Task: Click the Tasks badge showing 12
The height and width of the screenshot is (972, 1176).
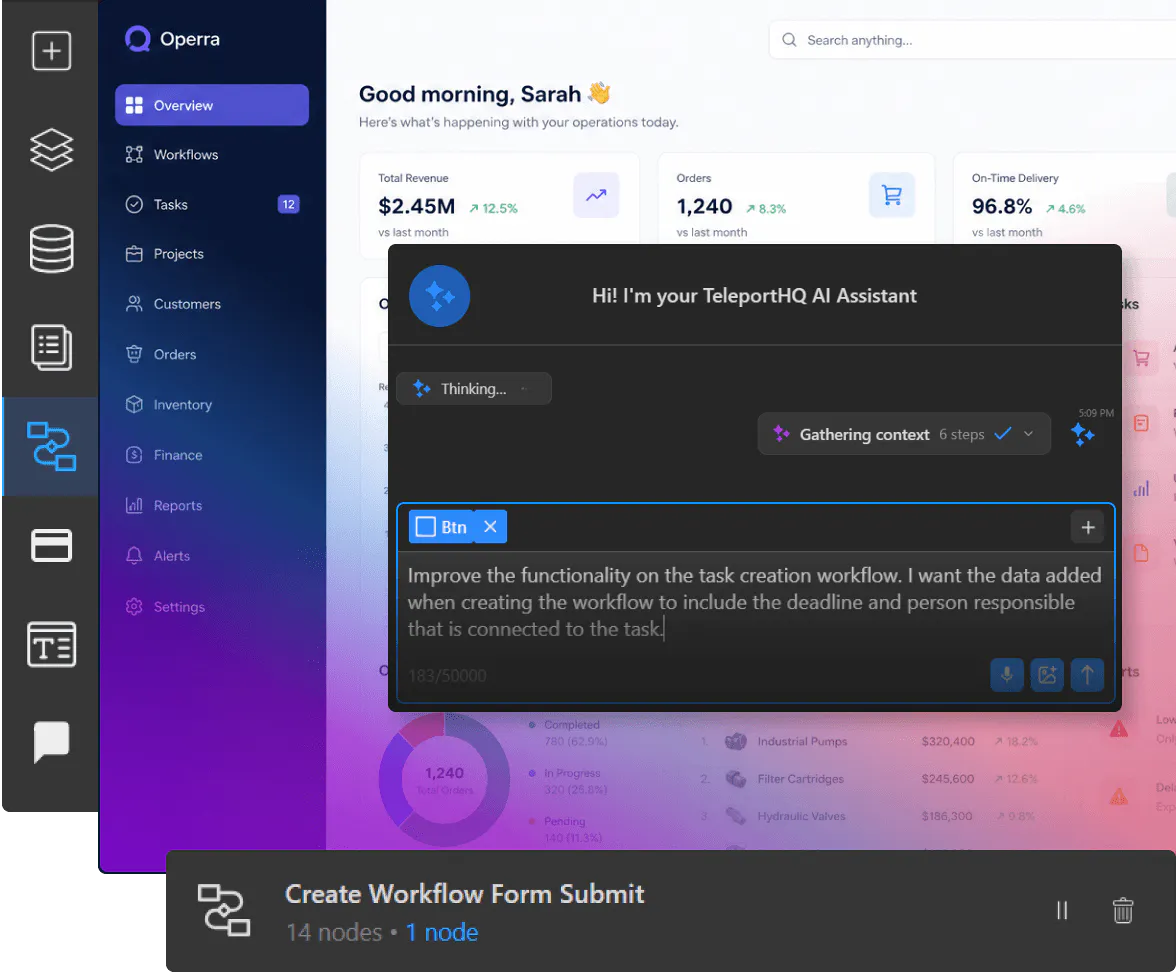Action: tap(289, 204)
